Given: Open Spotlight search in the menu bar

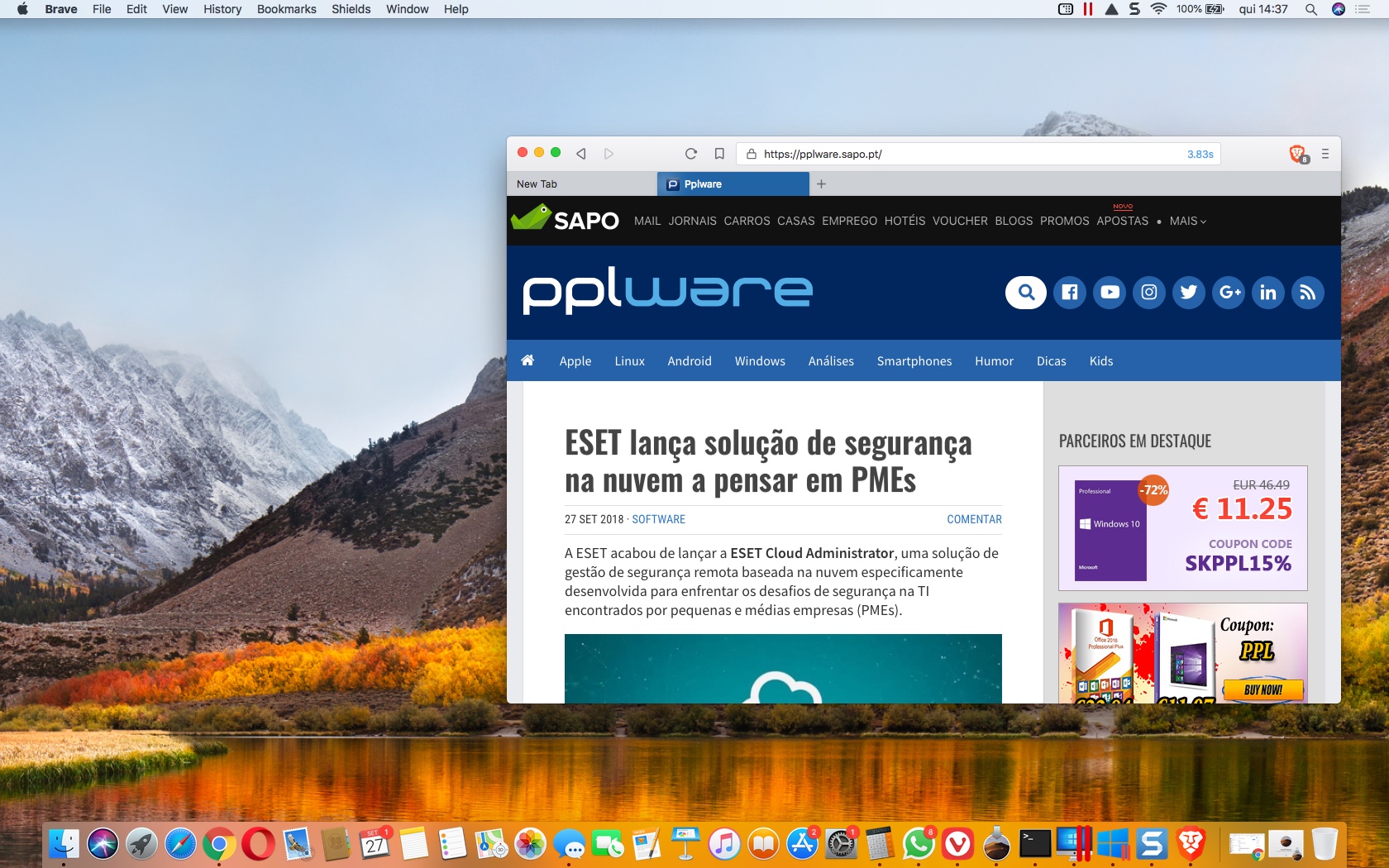Looking at the screenshot, I should (x=1311, y=9).
